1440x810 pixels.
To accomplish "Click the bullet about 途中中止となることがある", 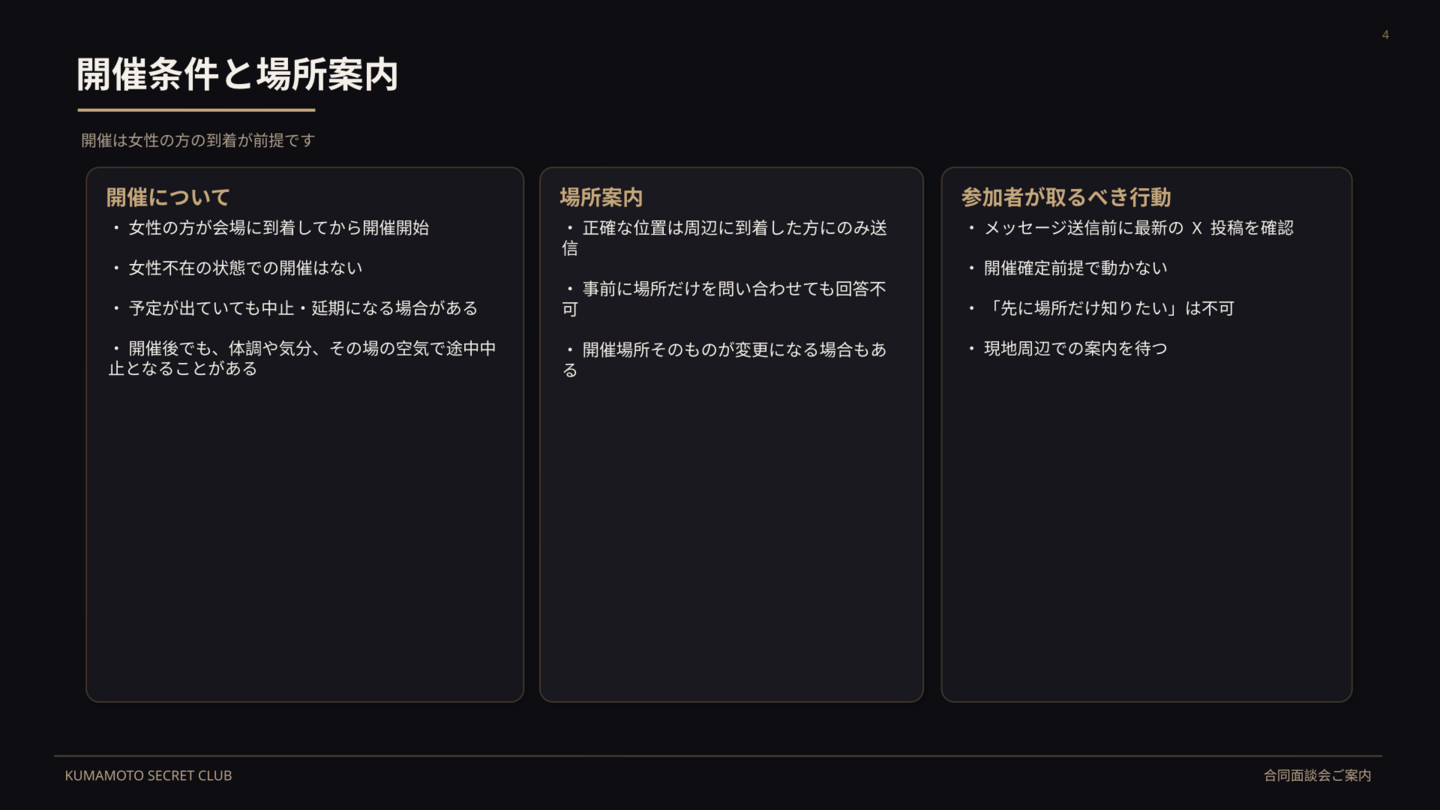I will click(302, 358).
